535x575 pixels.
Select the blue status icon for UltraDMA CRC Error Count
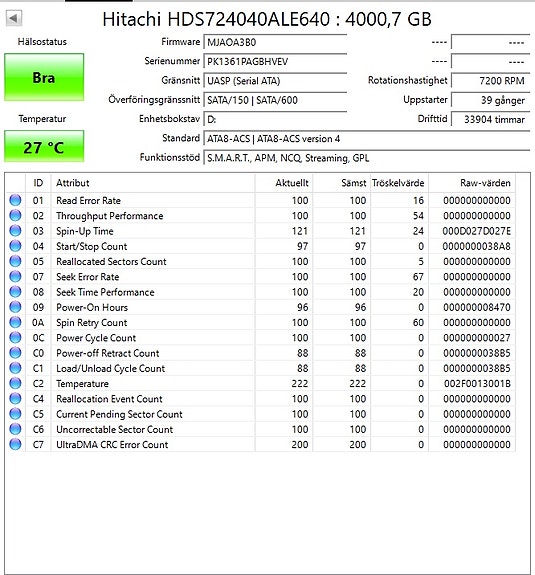(x=15, y=444)
